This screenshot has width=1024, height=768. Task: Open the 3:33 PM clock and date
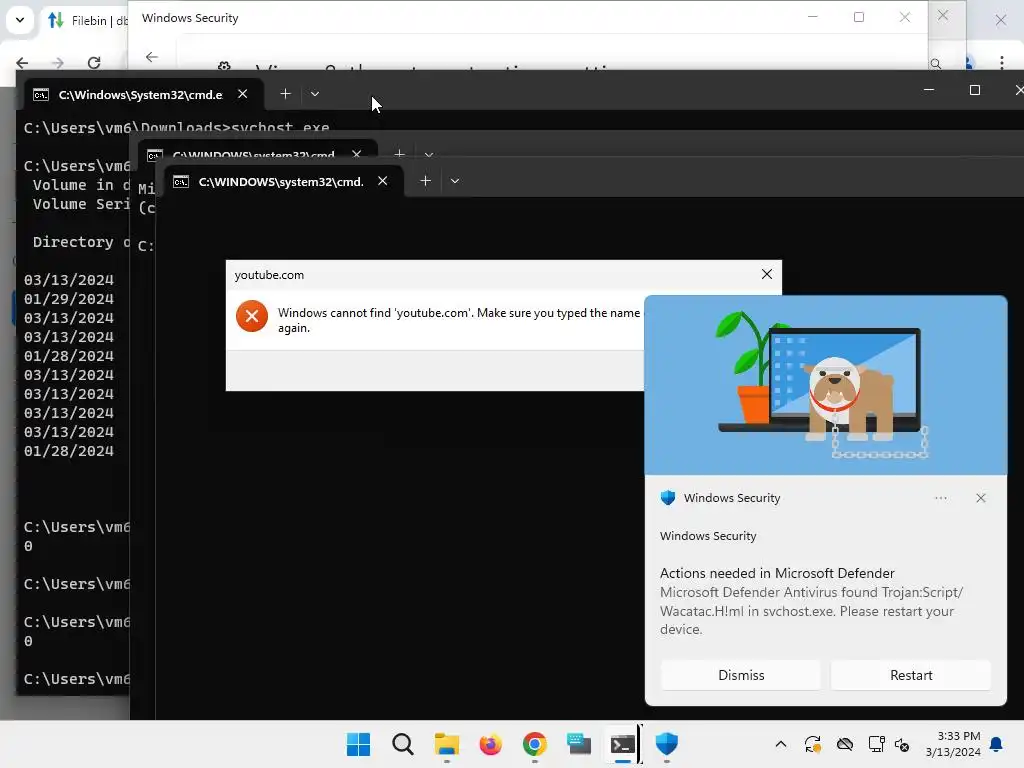(953, 744)
